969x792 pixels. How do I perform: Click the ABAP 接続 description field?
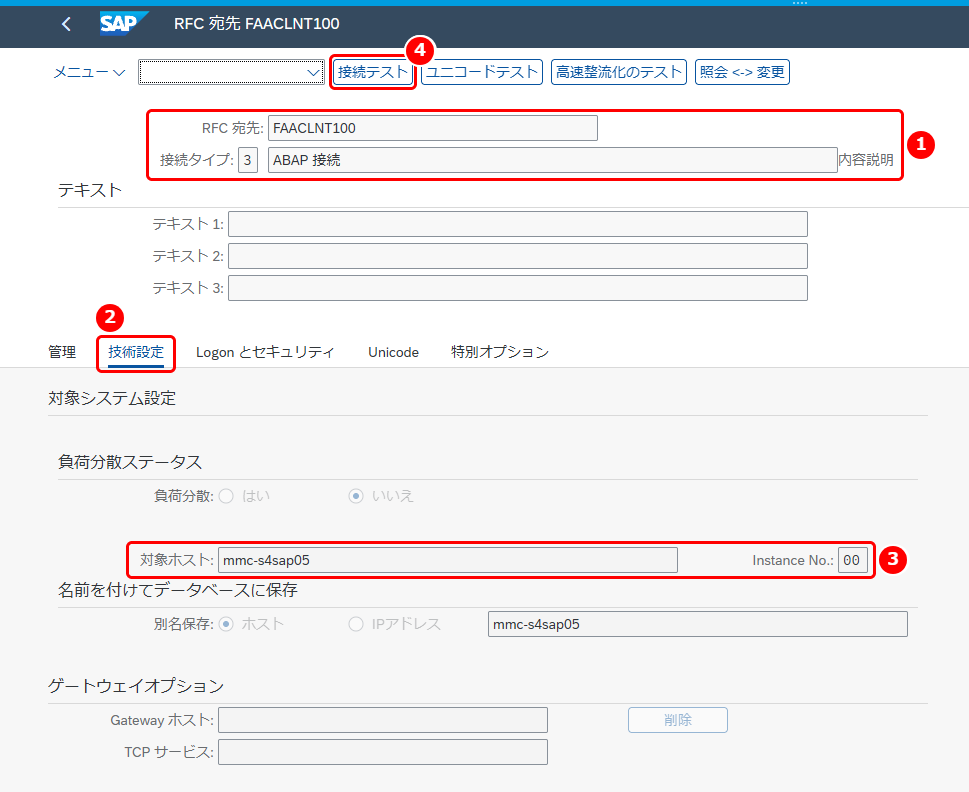click(552, 160)
